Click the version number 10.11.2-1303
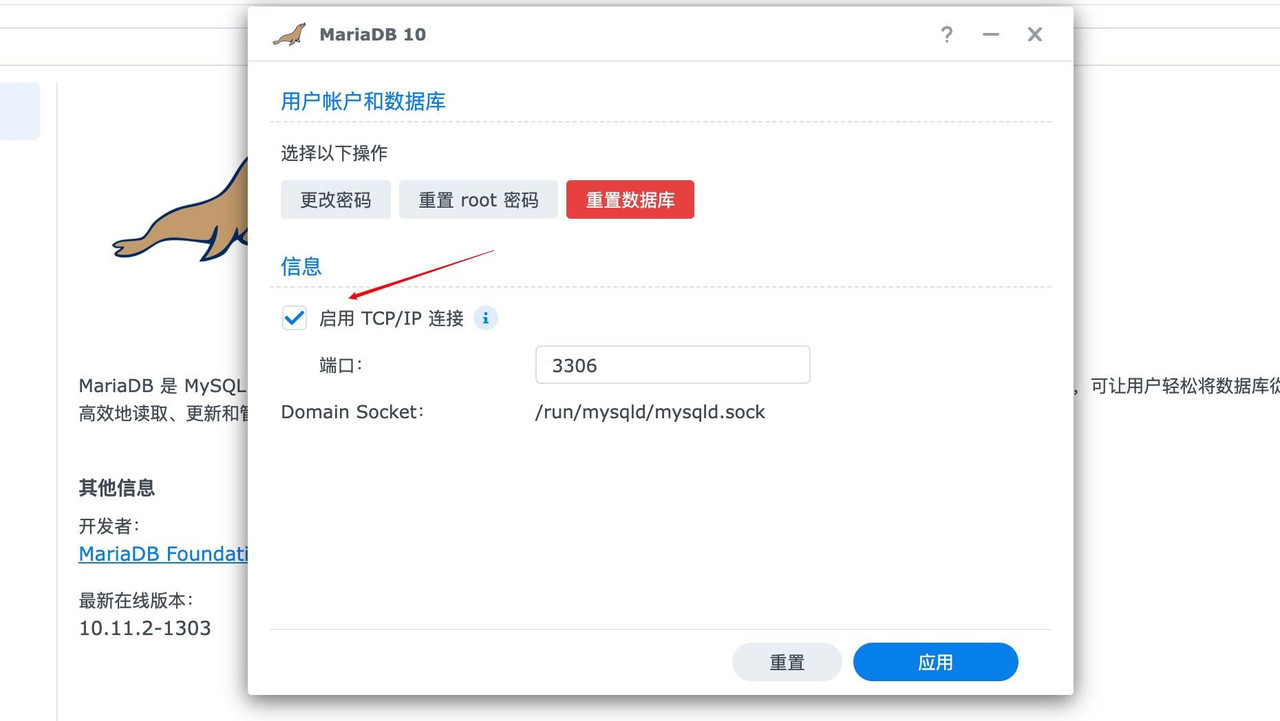Viewport: 1280px width, 721px height. (x=145, y=629)
